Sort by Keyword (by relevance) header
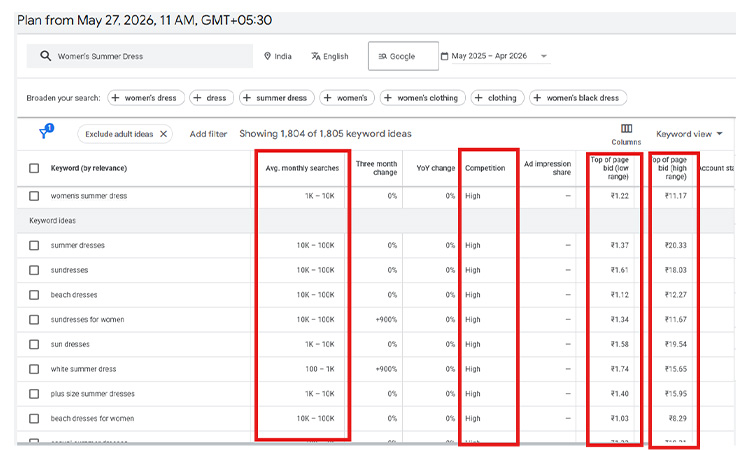 tap(88, 168)
